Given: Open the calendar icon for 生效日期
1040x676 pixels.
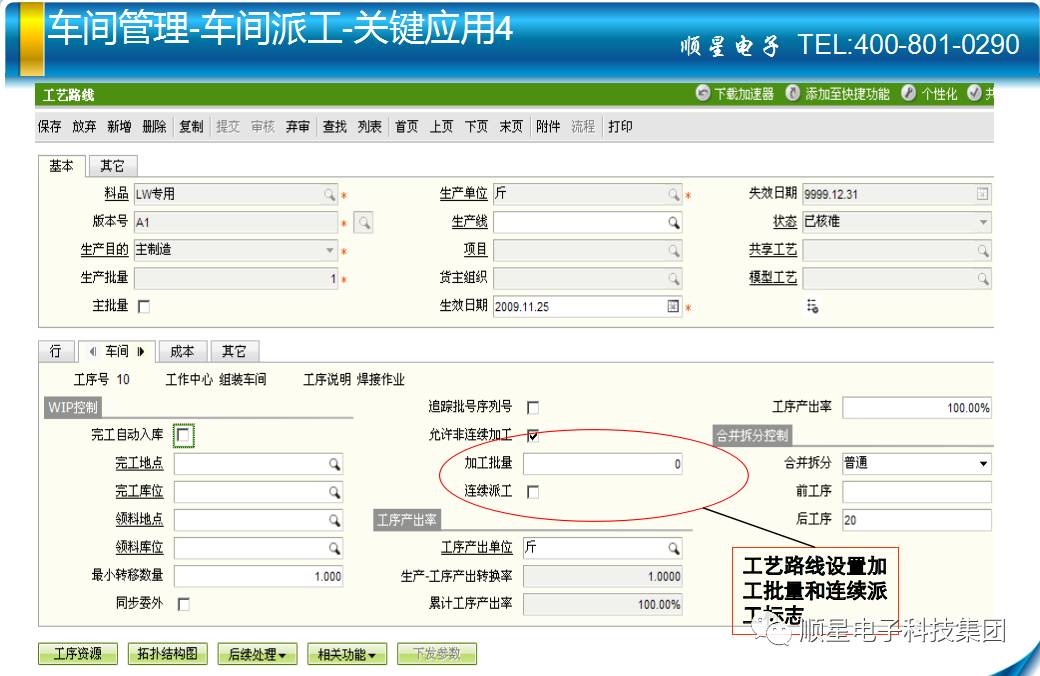Looking at the screenshot, I should [x=673, y=306].
